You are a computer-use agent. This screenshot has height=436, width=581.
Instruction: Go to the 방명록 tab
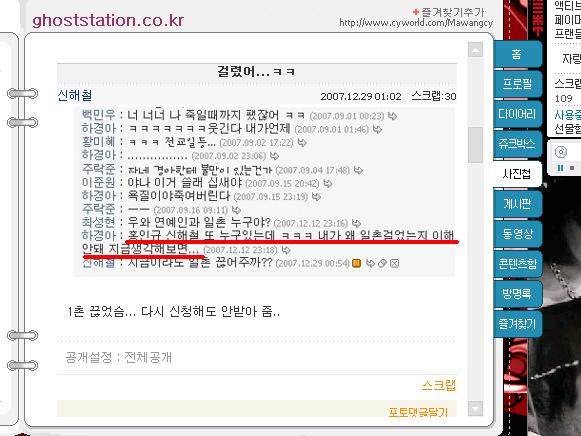point(517,294)
